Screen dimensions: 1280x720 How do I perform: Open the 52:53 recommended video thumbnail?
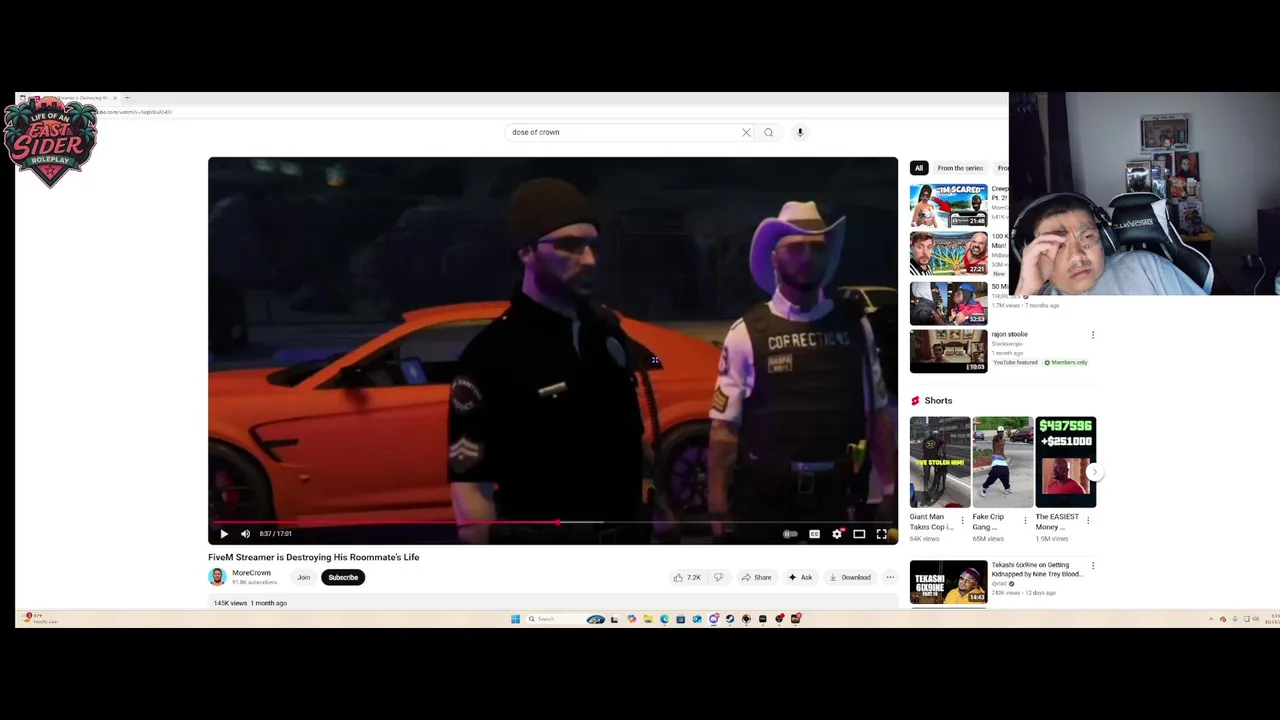[x=948, y=303]
